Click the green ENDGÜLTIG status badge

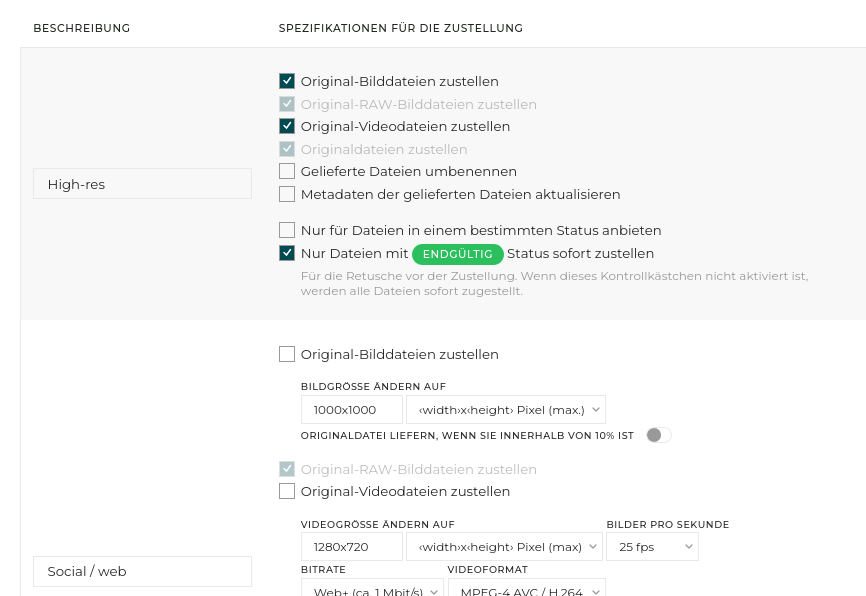(457, 254)
